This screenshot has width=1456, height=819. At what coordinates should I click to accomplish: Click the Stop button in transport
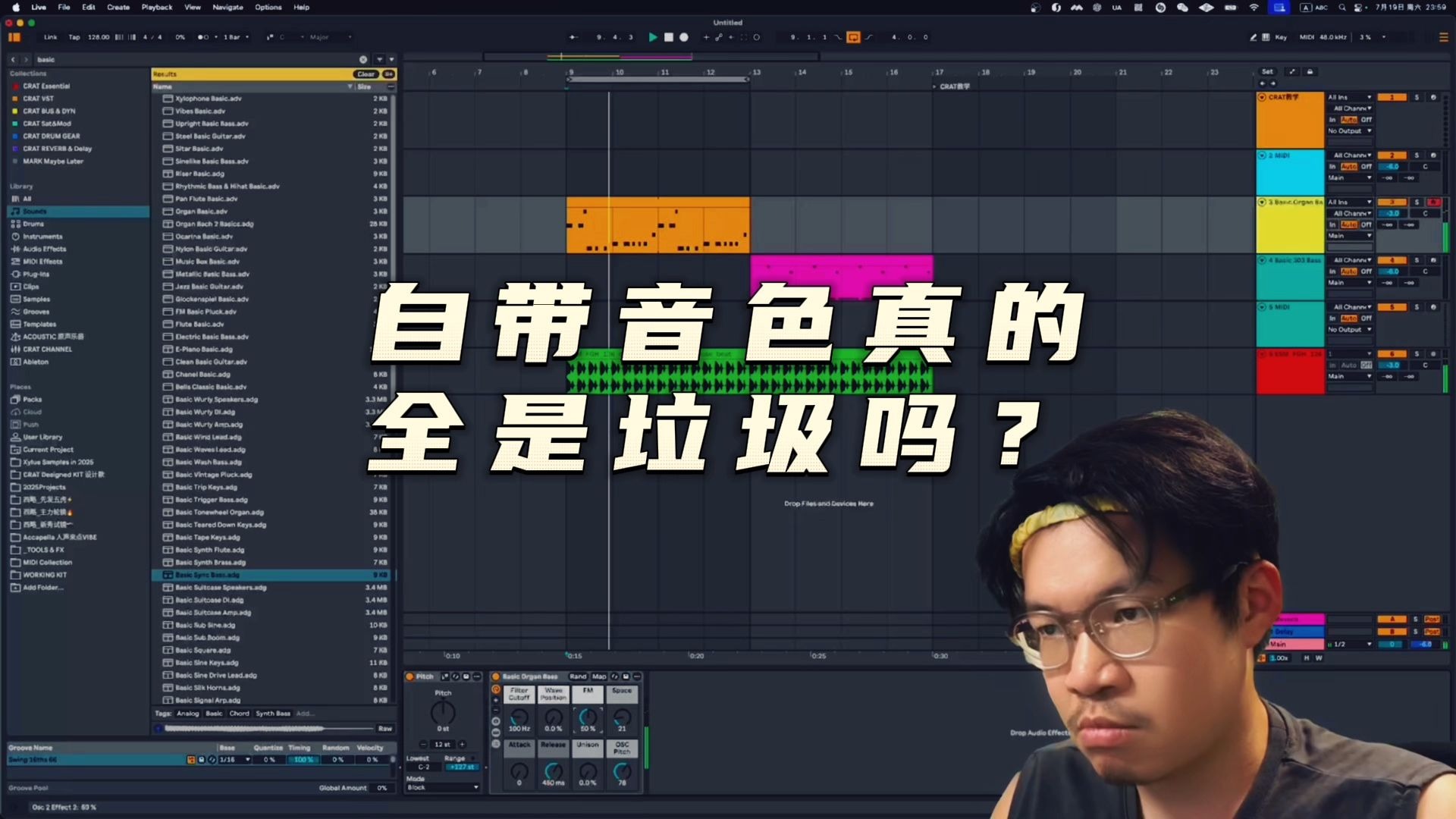pyautogui.click(x=669, y=37)
